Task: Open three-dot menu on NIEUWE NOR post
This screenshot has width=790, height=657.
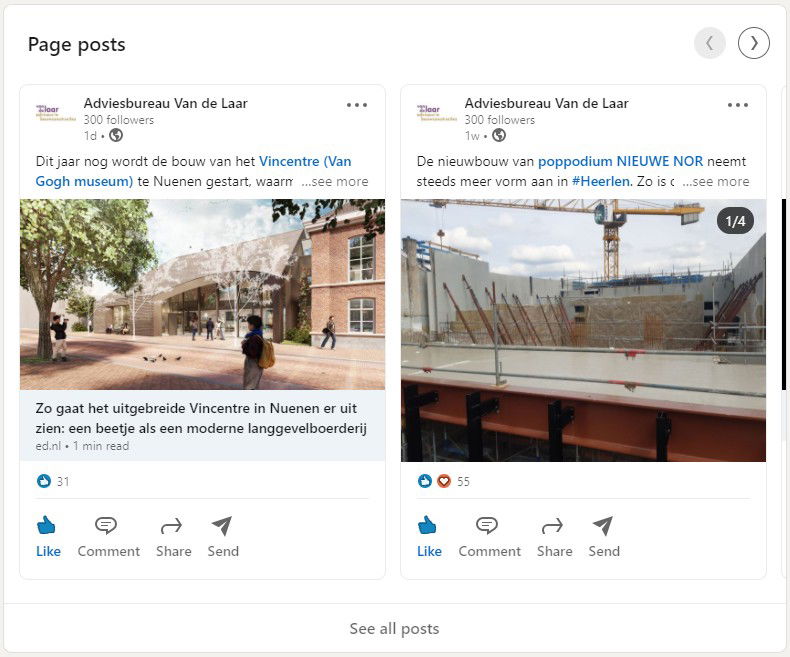Action: click(x=738, y=105)
